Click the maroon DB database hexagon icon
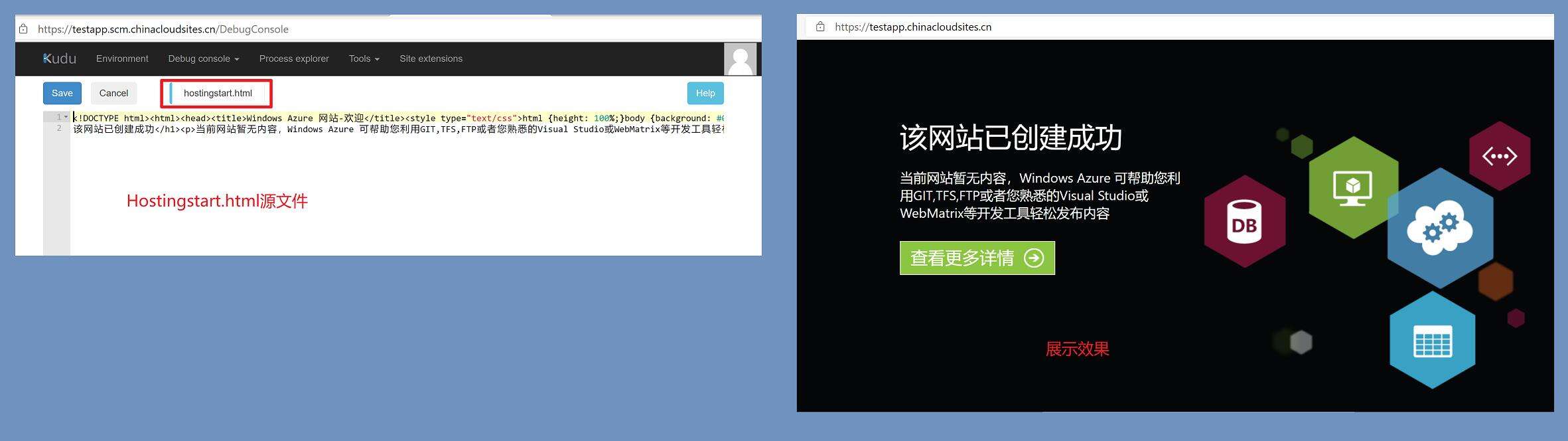 [1245, 222]
